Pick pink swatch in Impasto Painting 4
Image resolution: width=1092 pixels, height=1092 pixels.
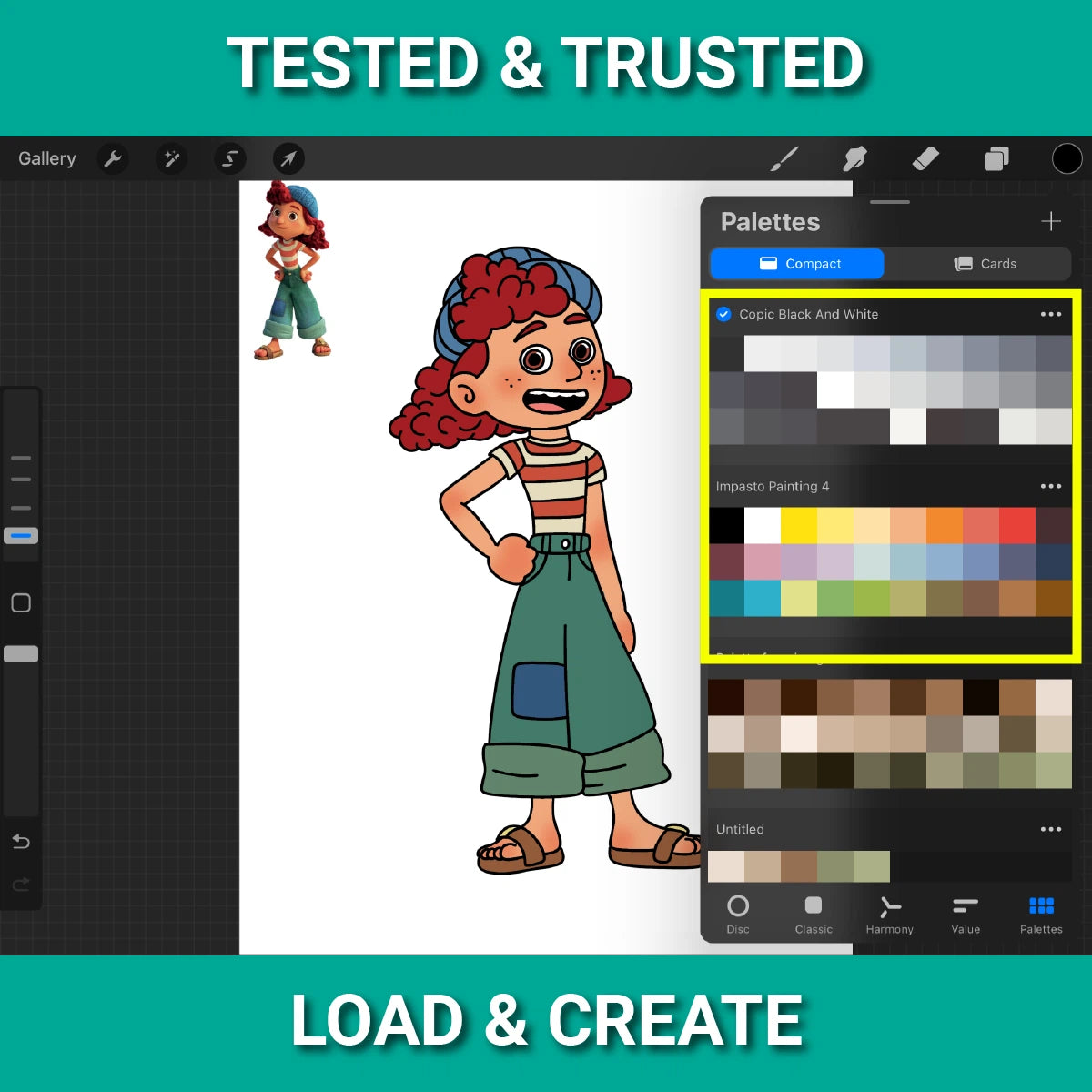[763, 561]
